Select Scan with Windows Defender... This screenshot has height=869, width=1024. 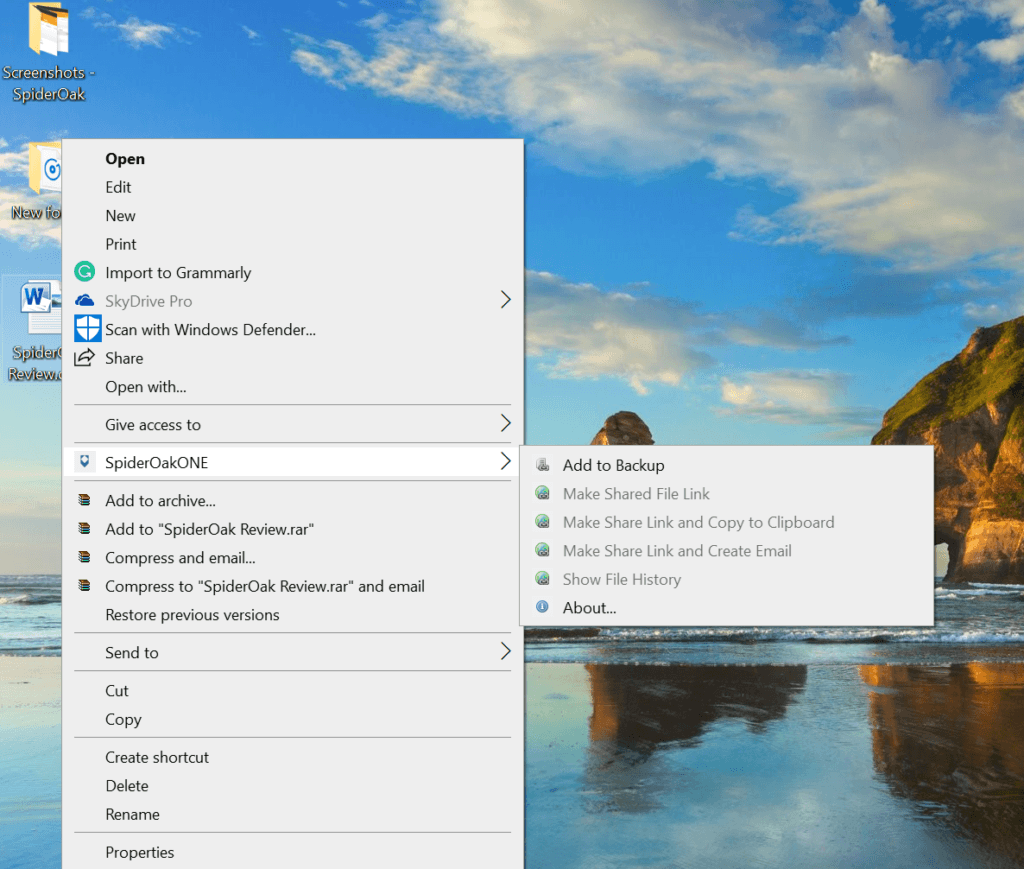[293, 330]
